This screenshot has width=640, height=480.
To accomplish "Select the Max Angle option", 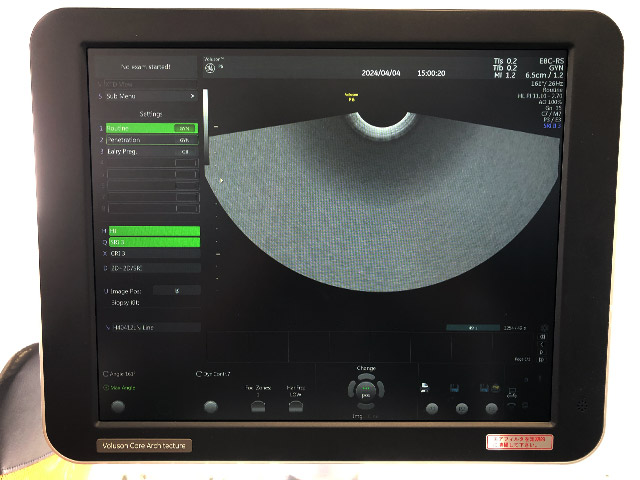I will click(x=119, y=388).
